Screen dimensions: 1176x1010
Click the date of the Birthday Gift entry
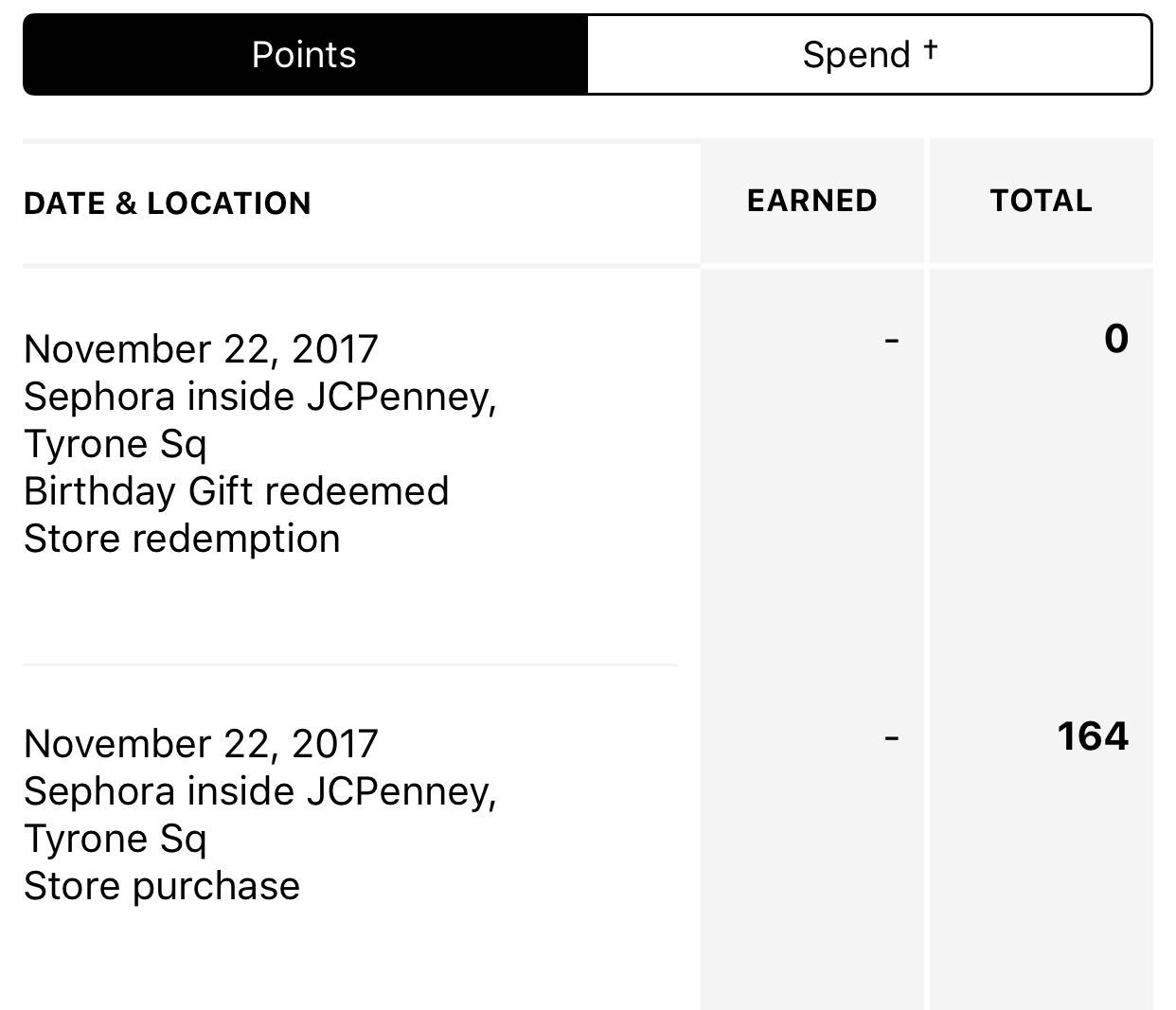pos(201,348)
